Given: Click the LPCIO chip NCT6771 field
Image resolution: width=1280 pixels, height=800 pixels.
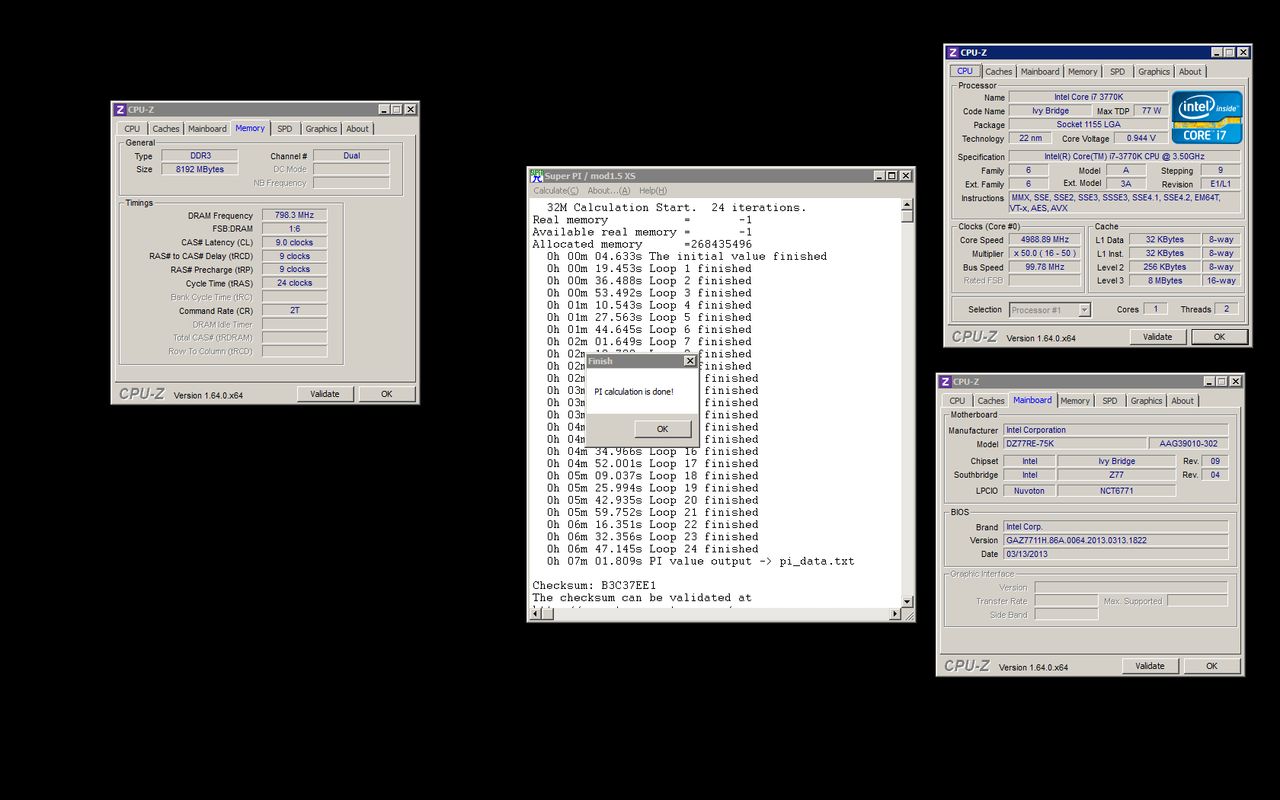Looking at the screenshot, I should tap(1116, 491).
